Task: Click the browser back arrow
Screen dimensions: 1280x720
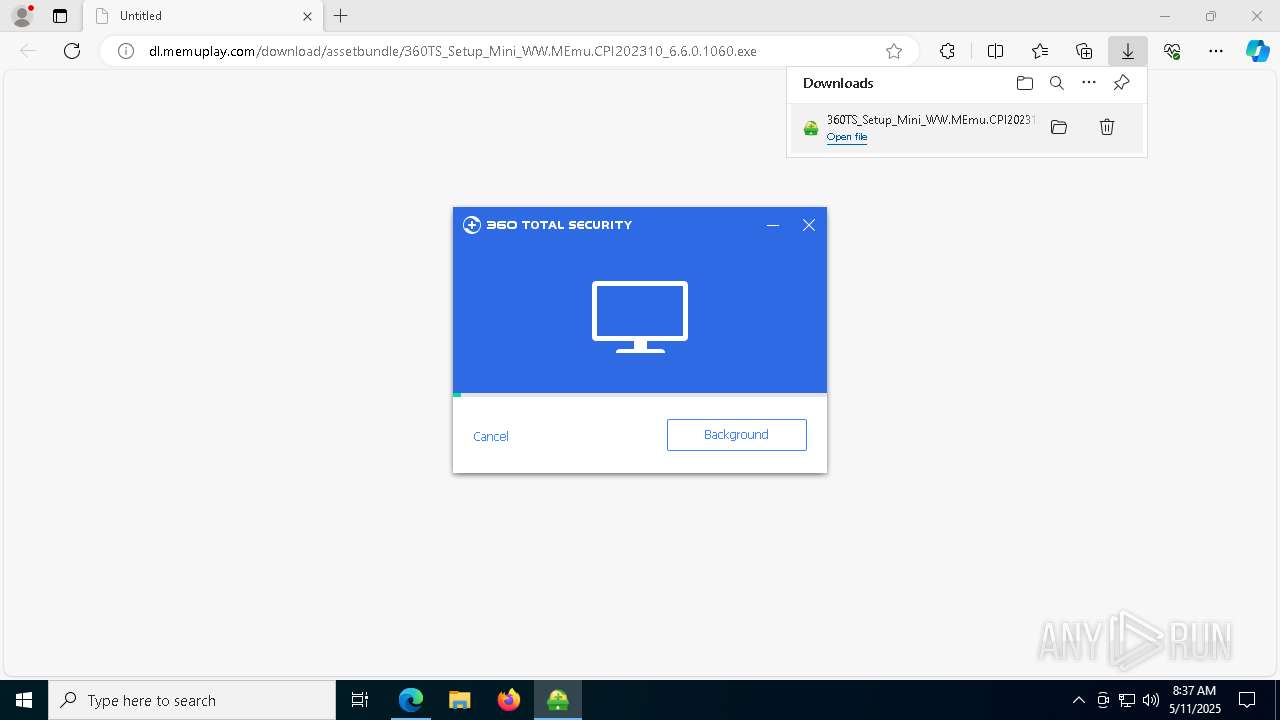Action: 28,51
